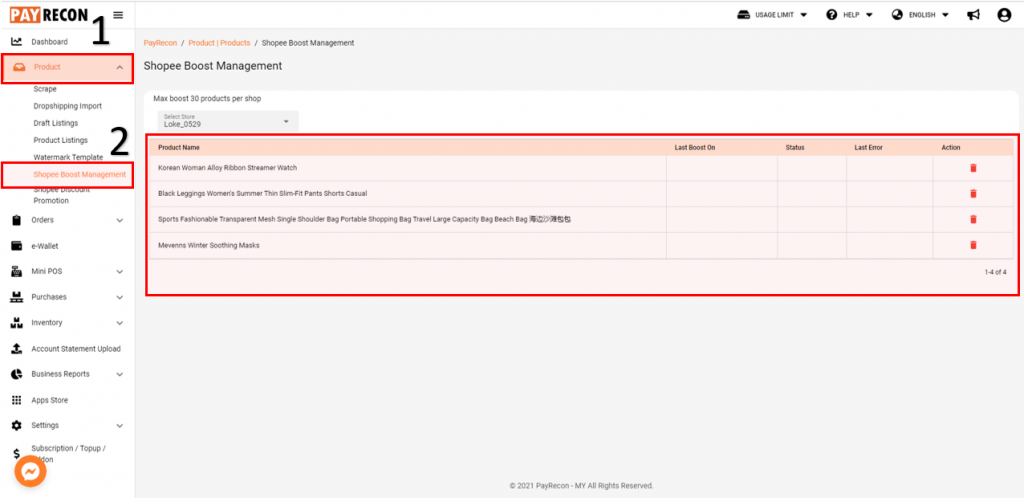Open Scrape in the Product submenu
Viewport: 1024px width, 498px height.
(x=45, y=89)
